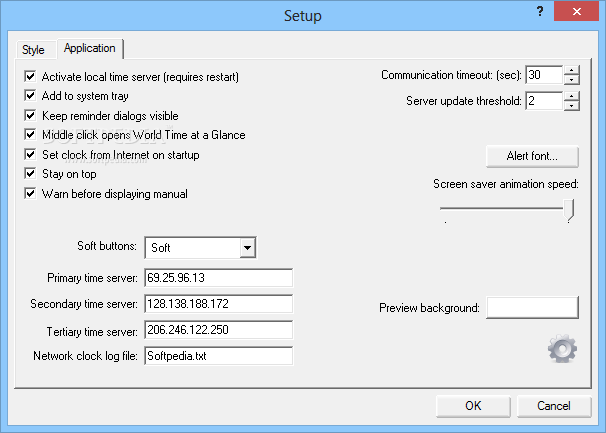606x433 pixels.
Task: Decrease Communication timeout with down arrow
Action: [x=572, y=80]
